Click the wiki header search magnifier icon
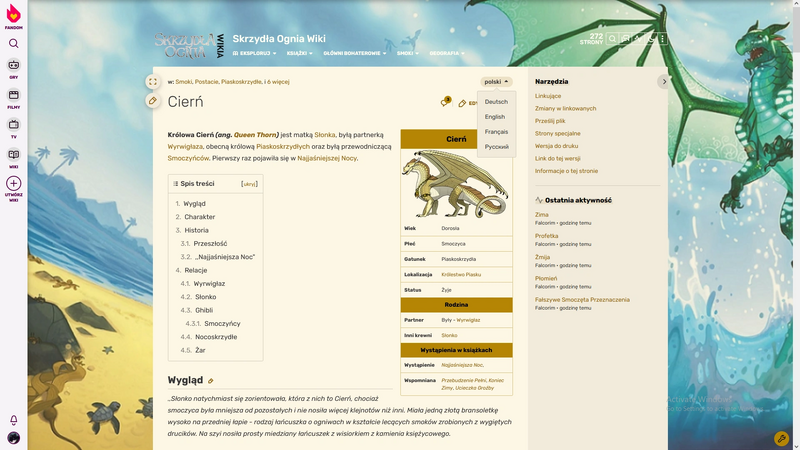 coord(610,39)
